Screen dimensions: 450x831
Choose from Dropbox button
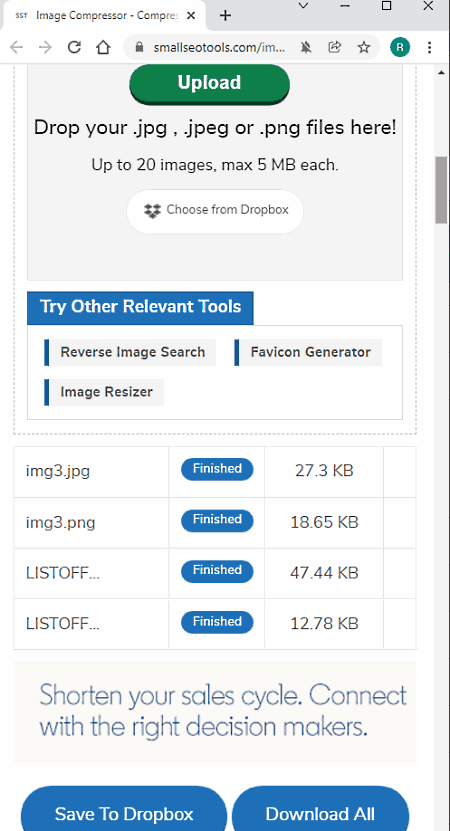coord(215,211)
